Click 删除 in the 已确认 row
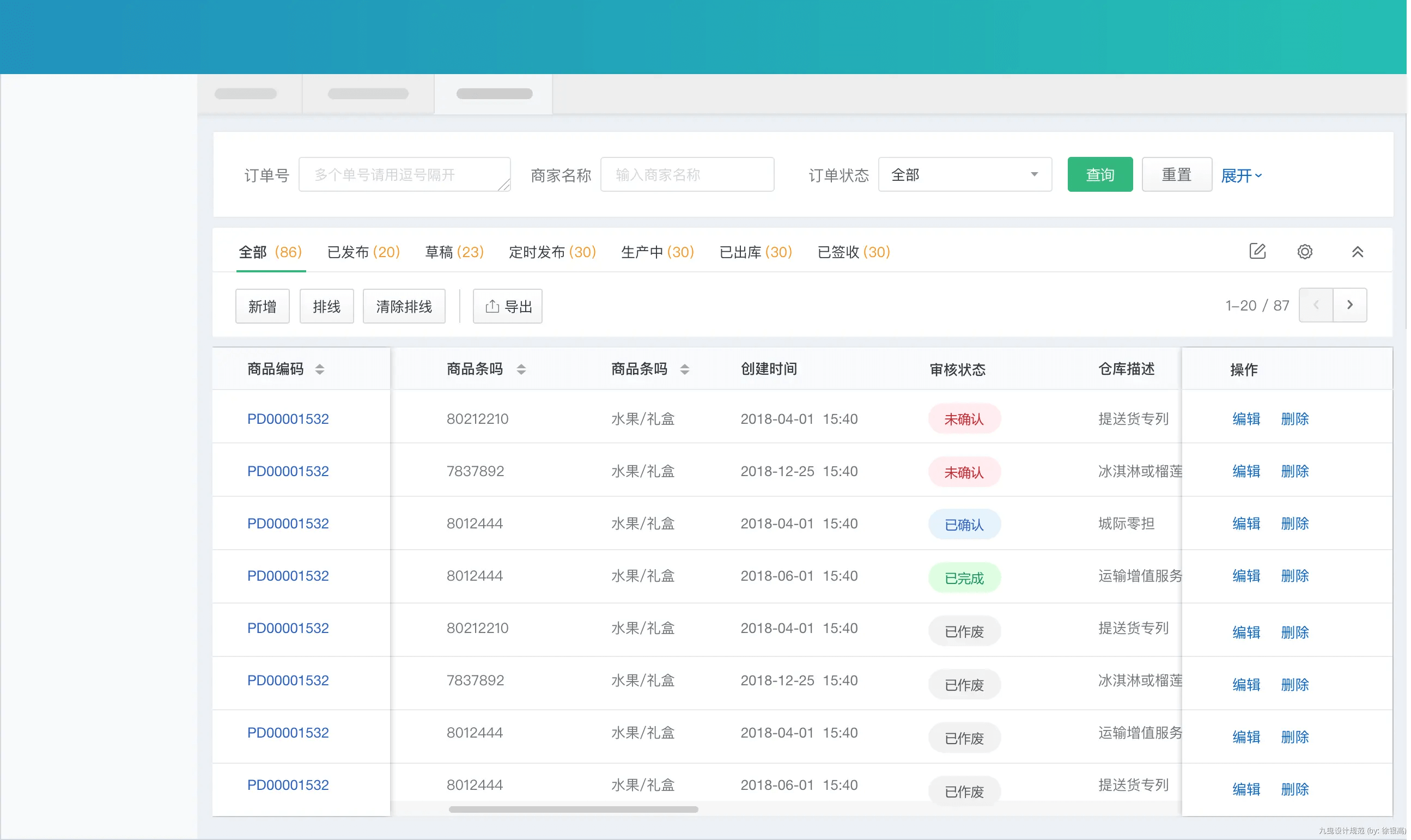 tap(1295, 524)
